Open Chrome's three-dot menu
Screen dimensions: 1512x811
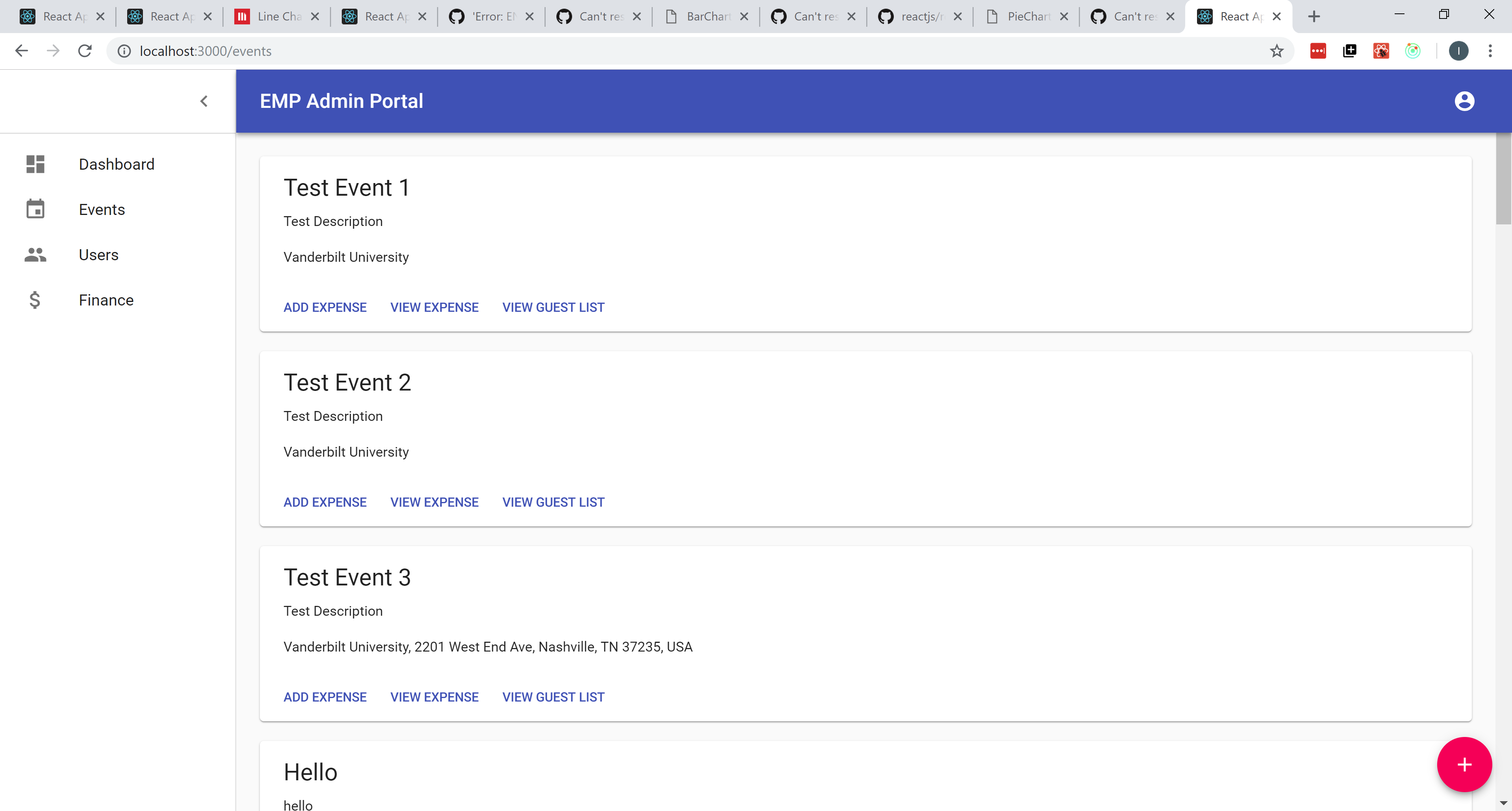1490,51
